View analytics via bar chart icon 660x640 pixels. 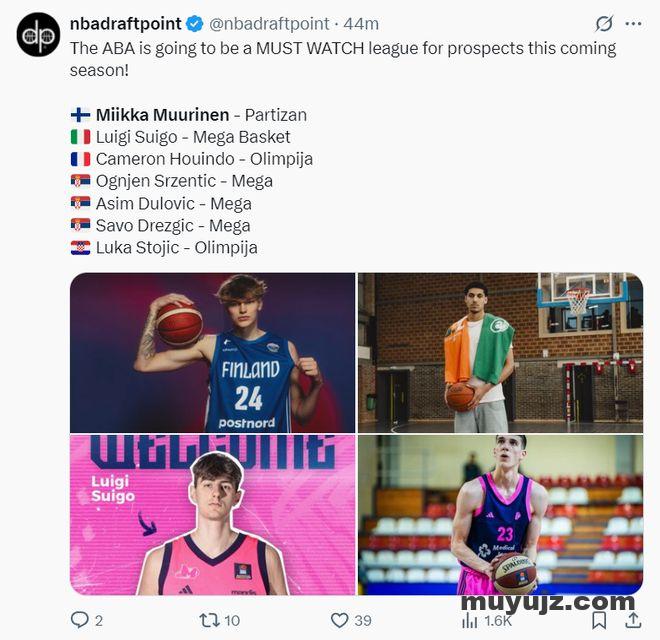coord(469,620)
